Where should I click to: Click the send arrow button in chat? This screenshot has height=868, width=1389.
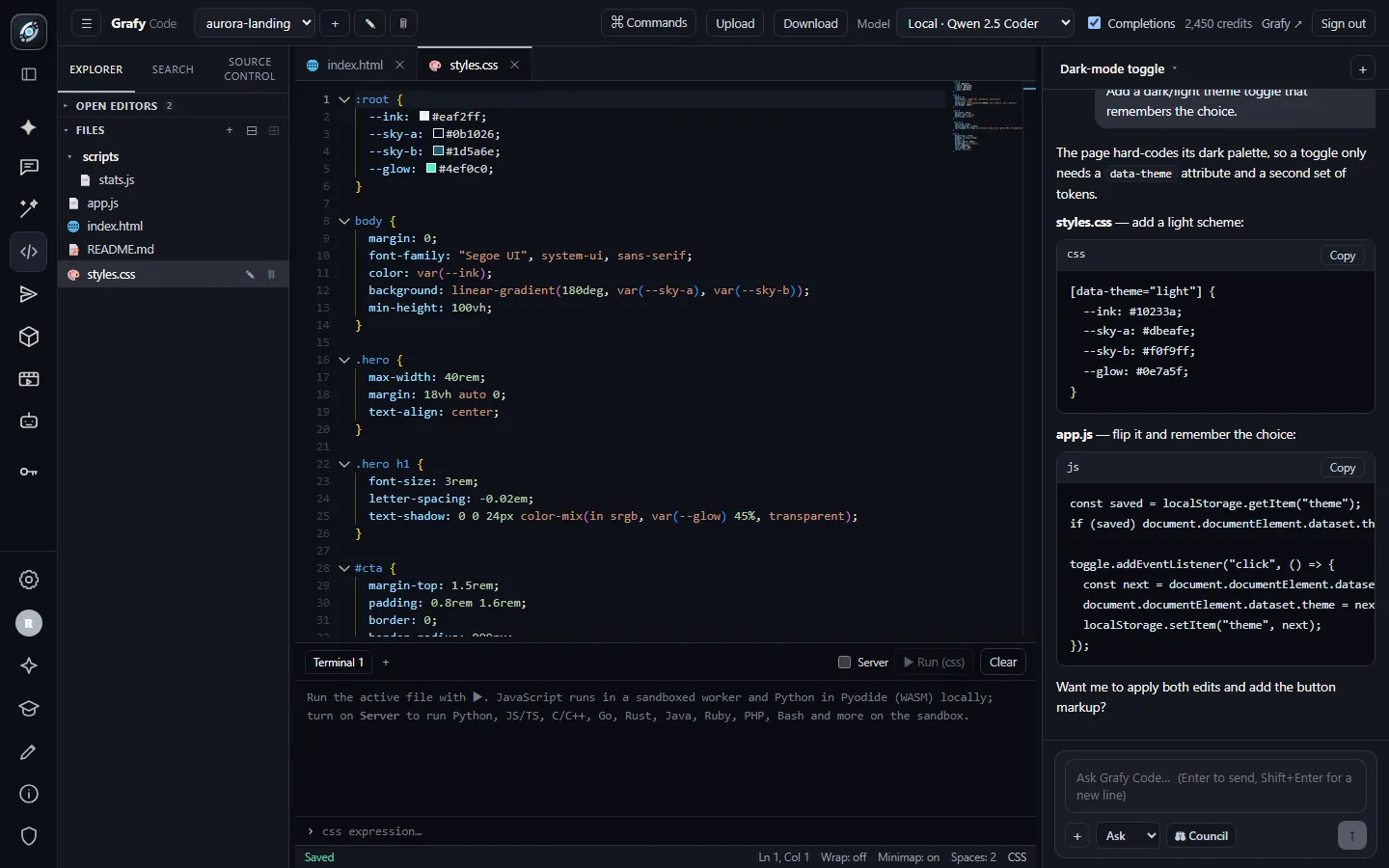coord(1351,835)
